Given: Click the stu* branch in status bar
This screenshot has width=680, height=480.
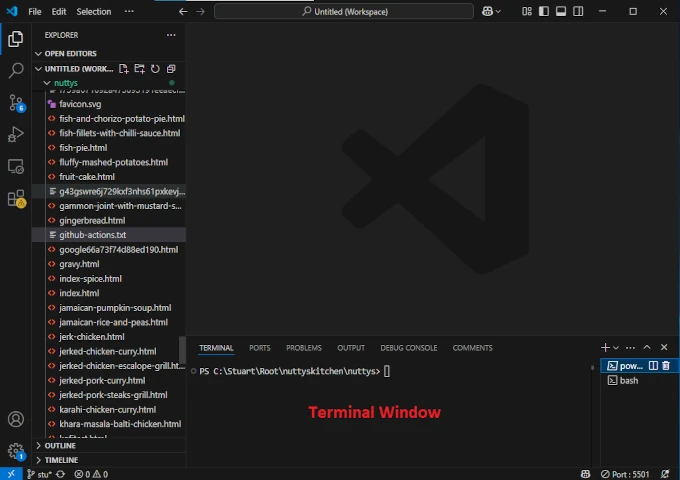Looking at the screenshot, I should click(x=39, y=474).
